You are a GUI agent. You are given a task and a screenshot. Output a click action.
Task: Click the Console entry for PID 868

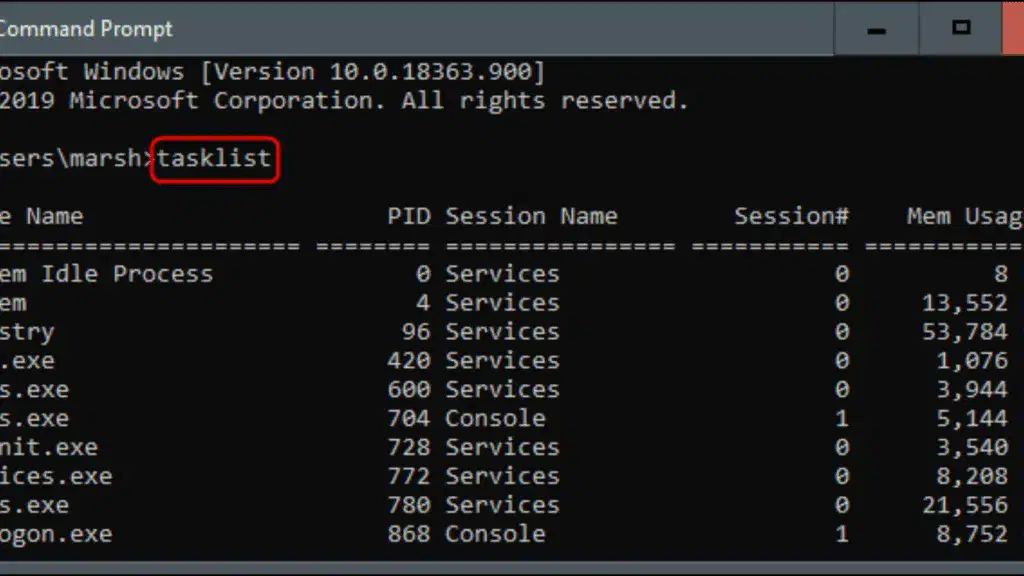click(x=495, y=534)
